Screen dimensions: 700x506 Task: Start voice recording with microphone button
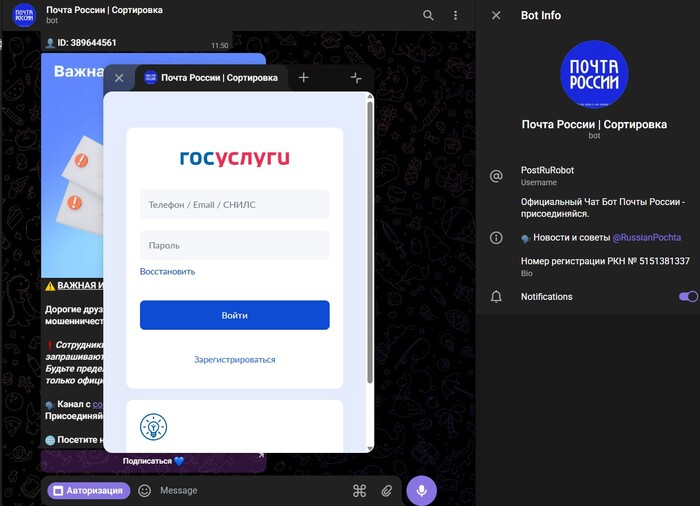421,491
